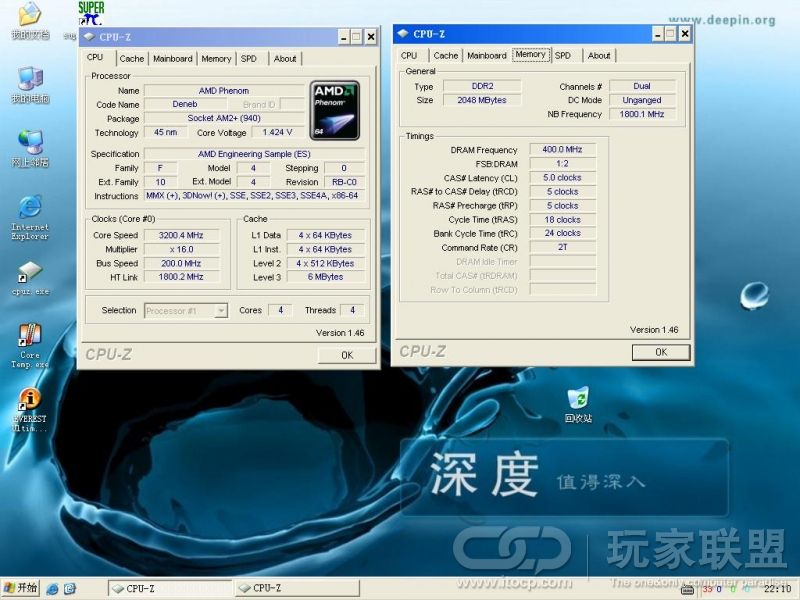Open the Recycle Bin on the desktop
This screenshot has width=800, height=600.
pyautogui.click(x=578, y=405)
